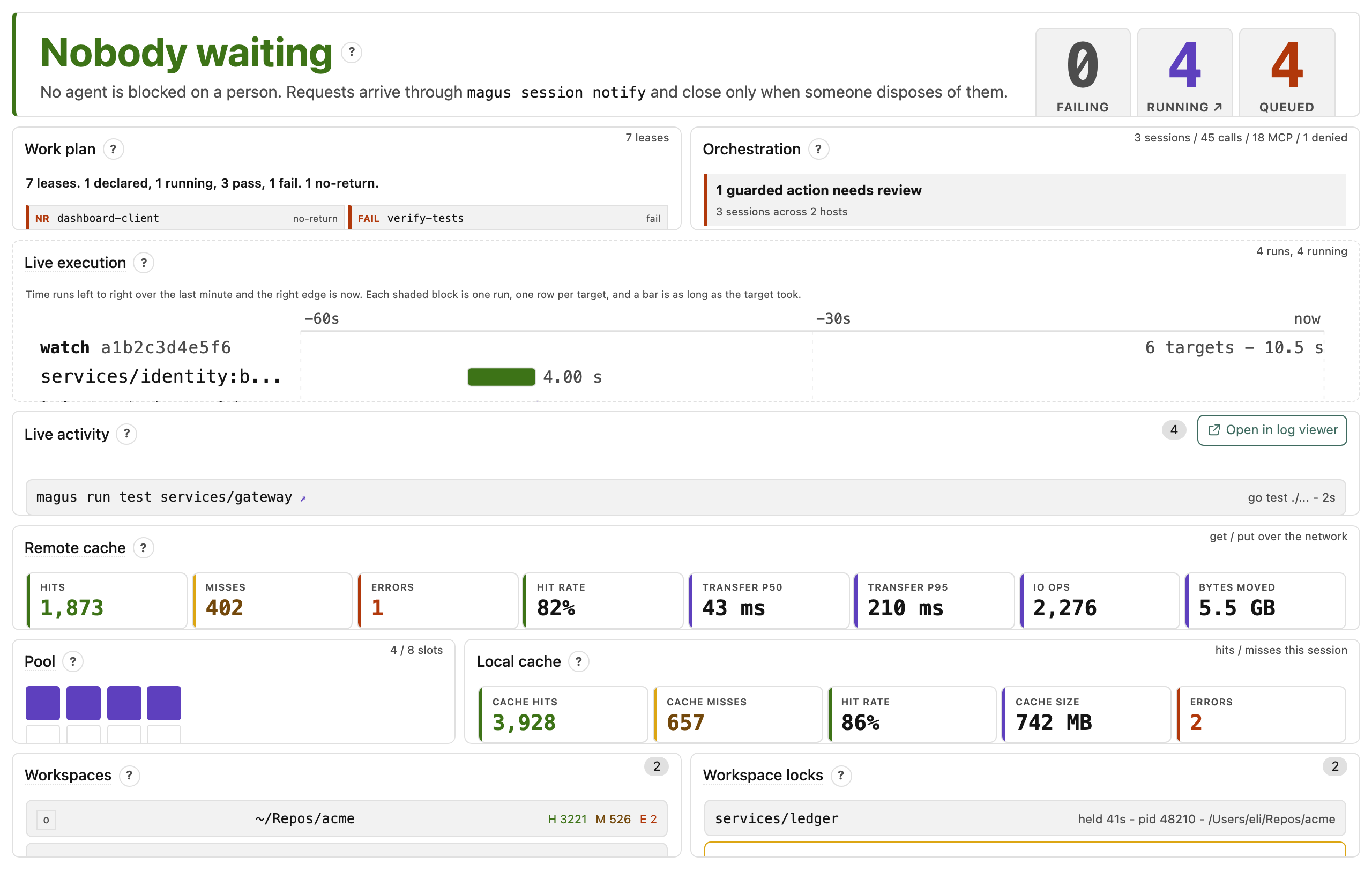Click the Workspaces heading
The width and height of the screenshot is (1372, 879).
68,776
